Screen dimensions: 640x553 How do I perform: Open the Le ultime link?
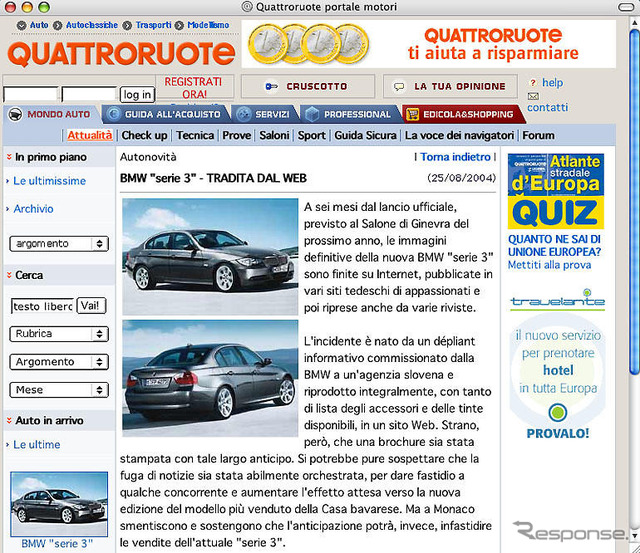coord(37,444)
